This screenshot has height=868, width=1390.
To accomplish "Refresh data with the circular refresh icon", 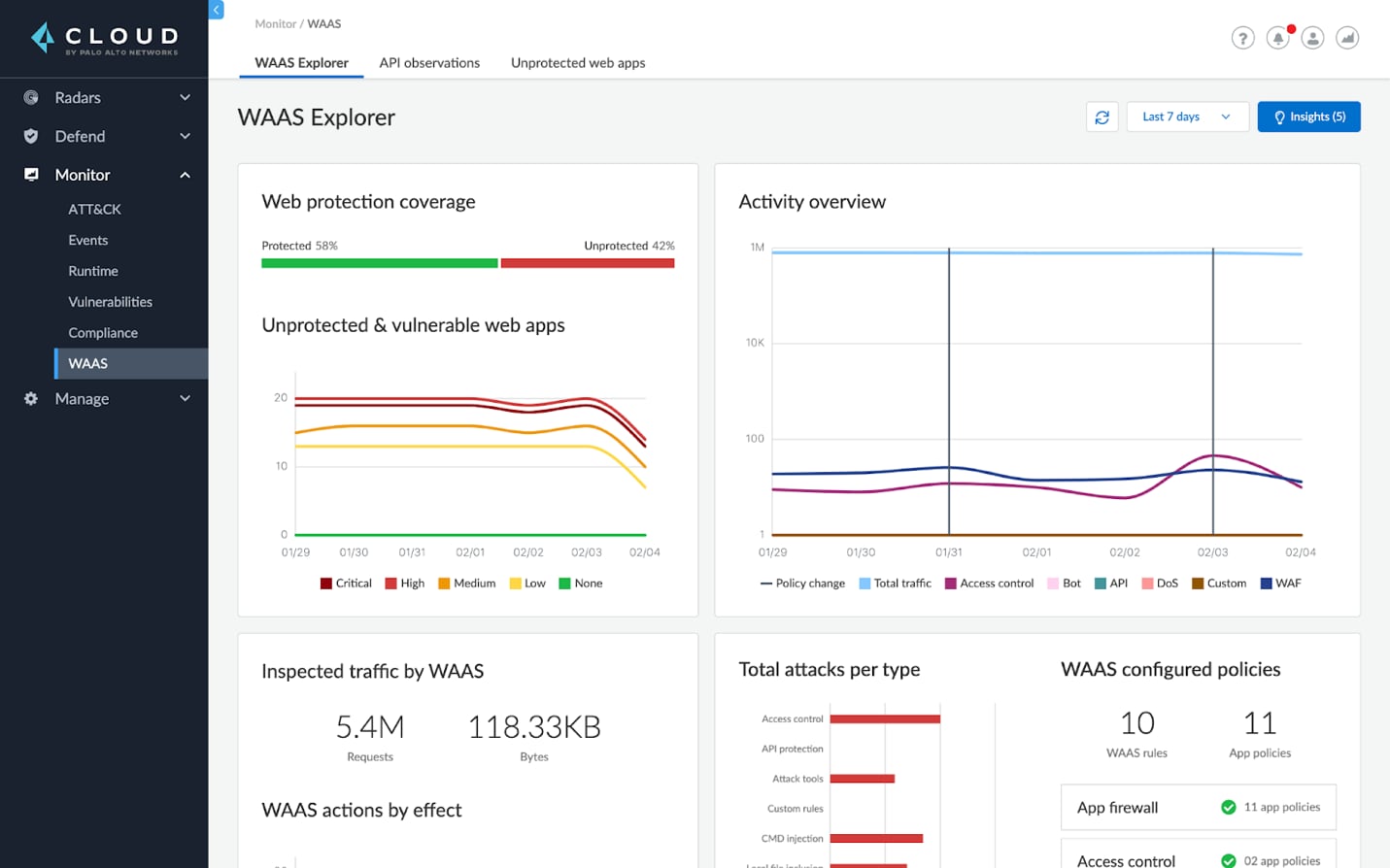I will point(1102,117).
